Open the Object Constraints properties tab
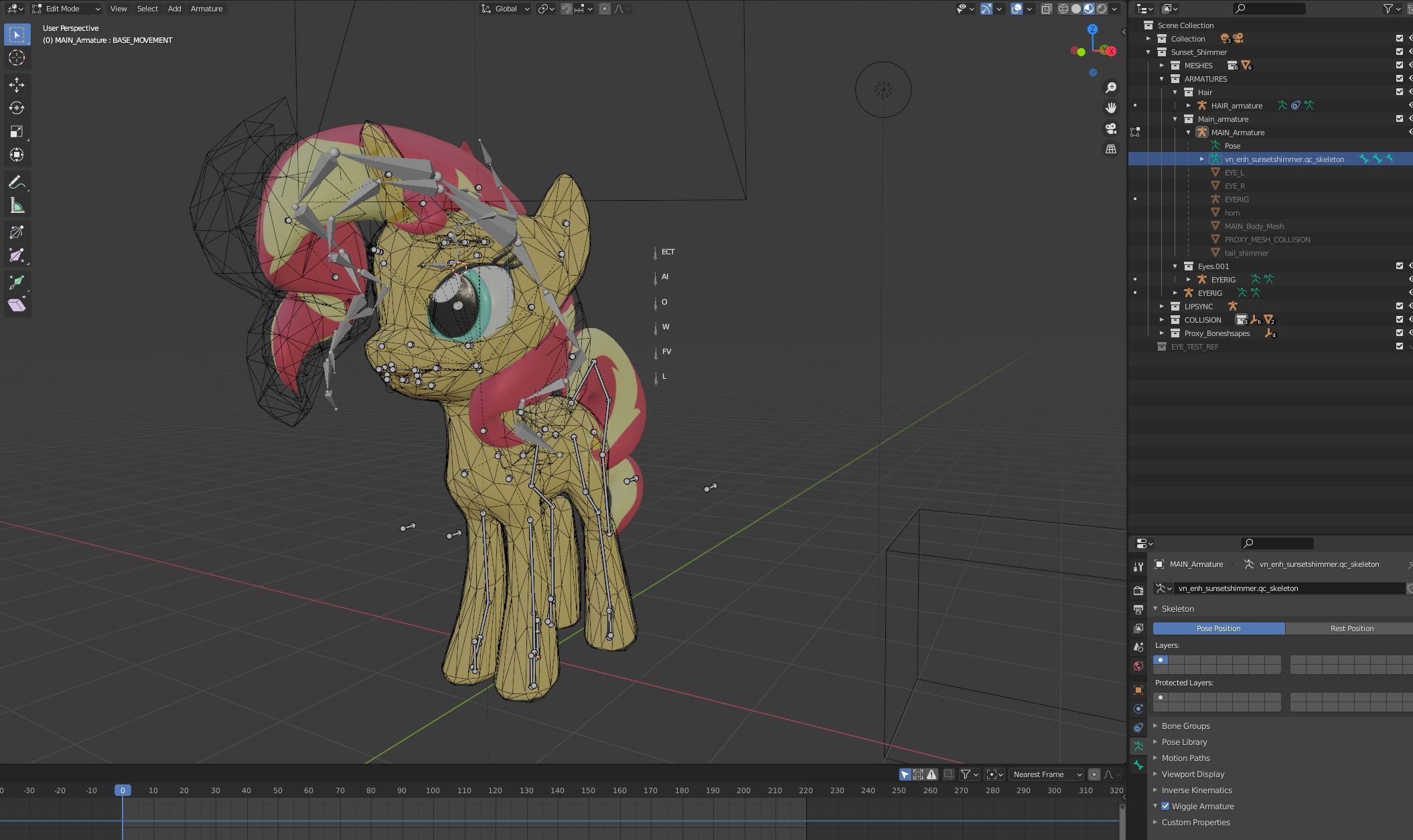1413x840 pixels. pos(1138,728)
